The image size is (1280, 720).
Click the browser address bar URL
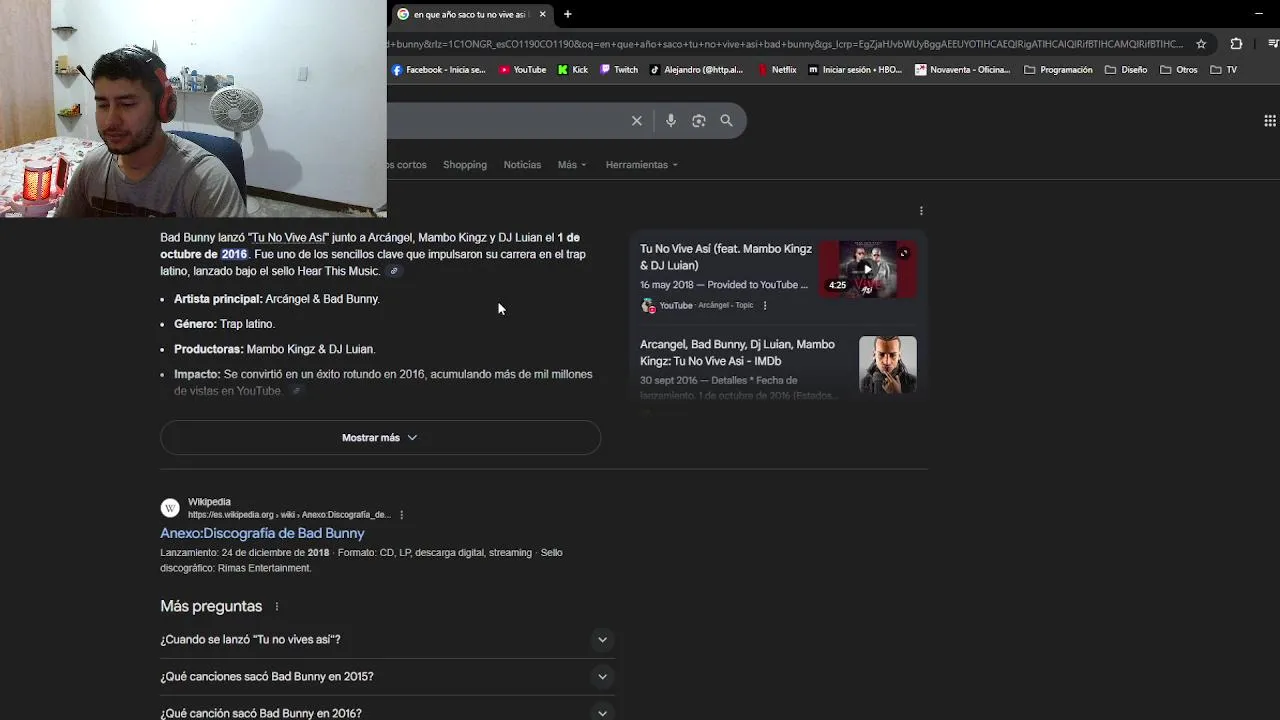(x=785, y=44)
